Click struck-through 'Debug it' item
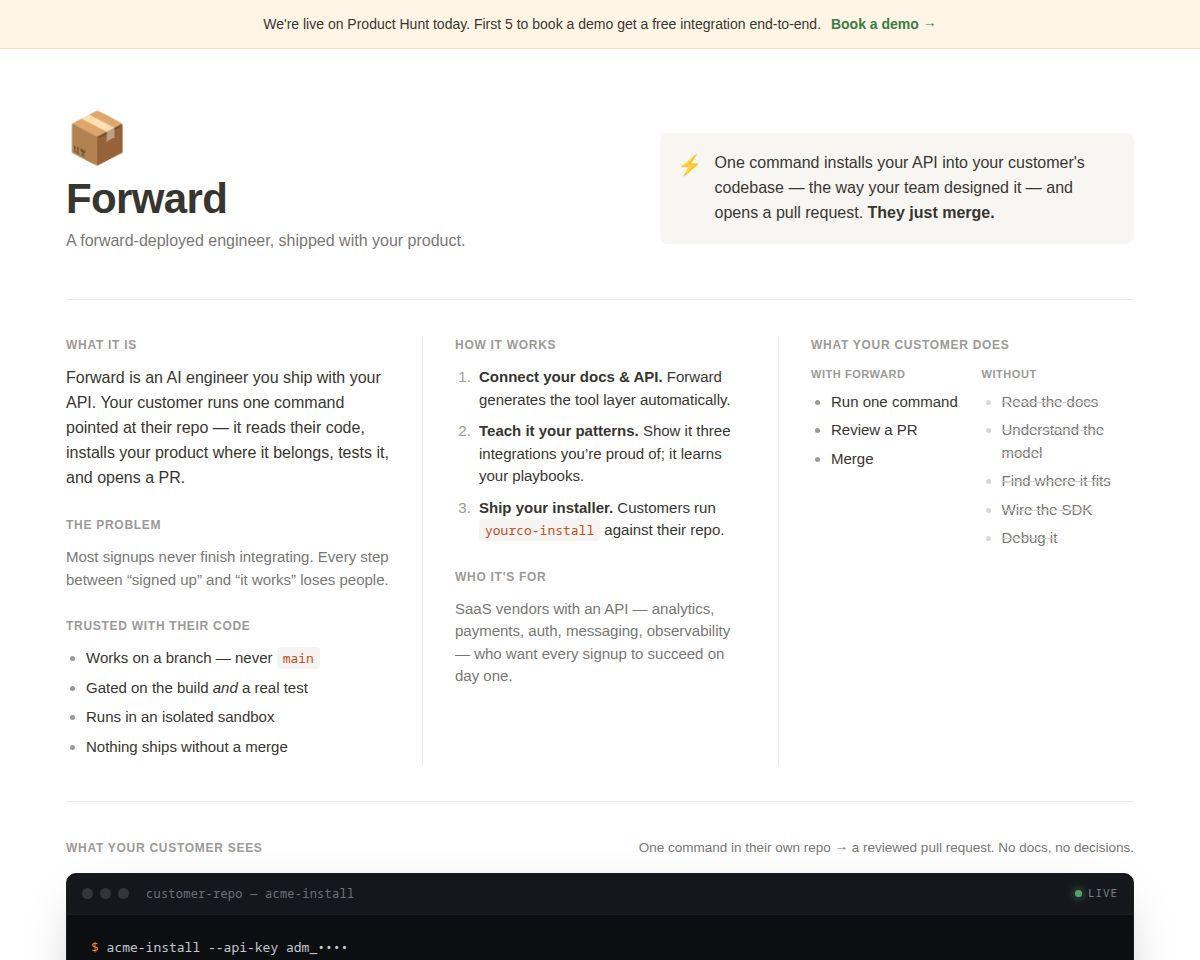Screen dimensions: 1200x960 tap(1029, 538)
